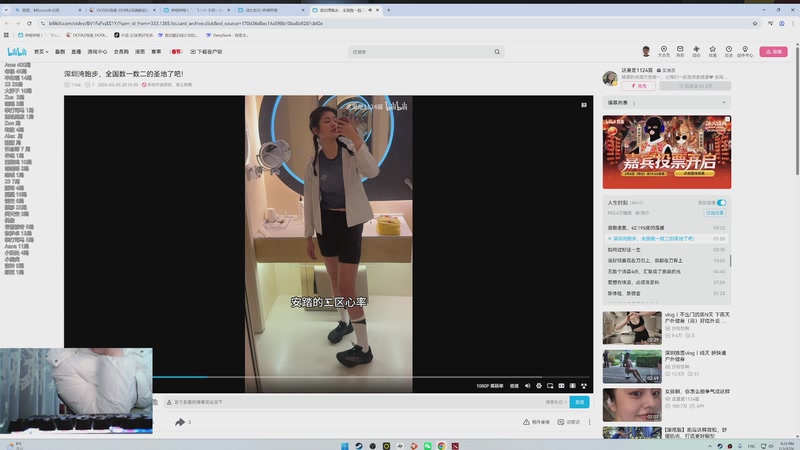
Task: Click the bilibili logo
Action: (17, 52)
